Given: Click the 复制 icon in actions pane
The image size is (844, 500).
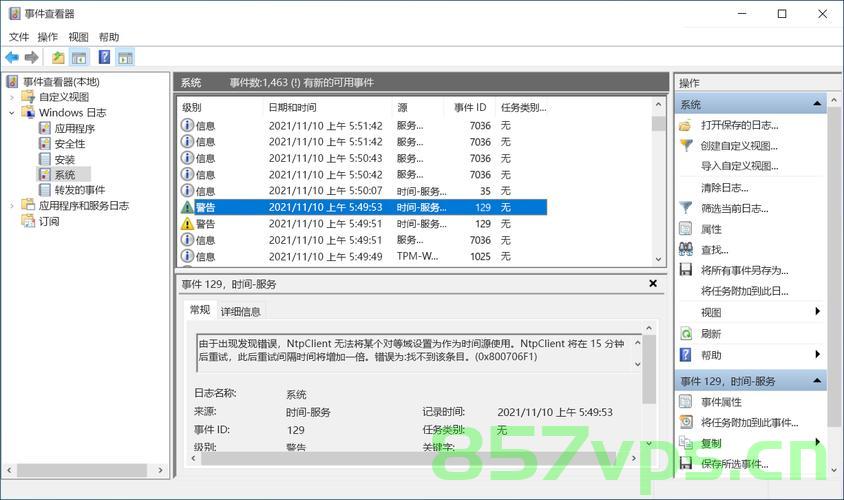Looking at the screenshot, I should pyautogui.click(x=686, y=443).
